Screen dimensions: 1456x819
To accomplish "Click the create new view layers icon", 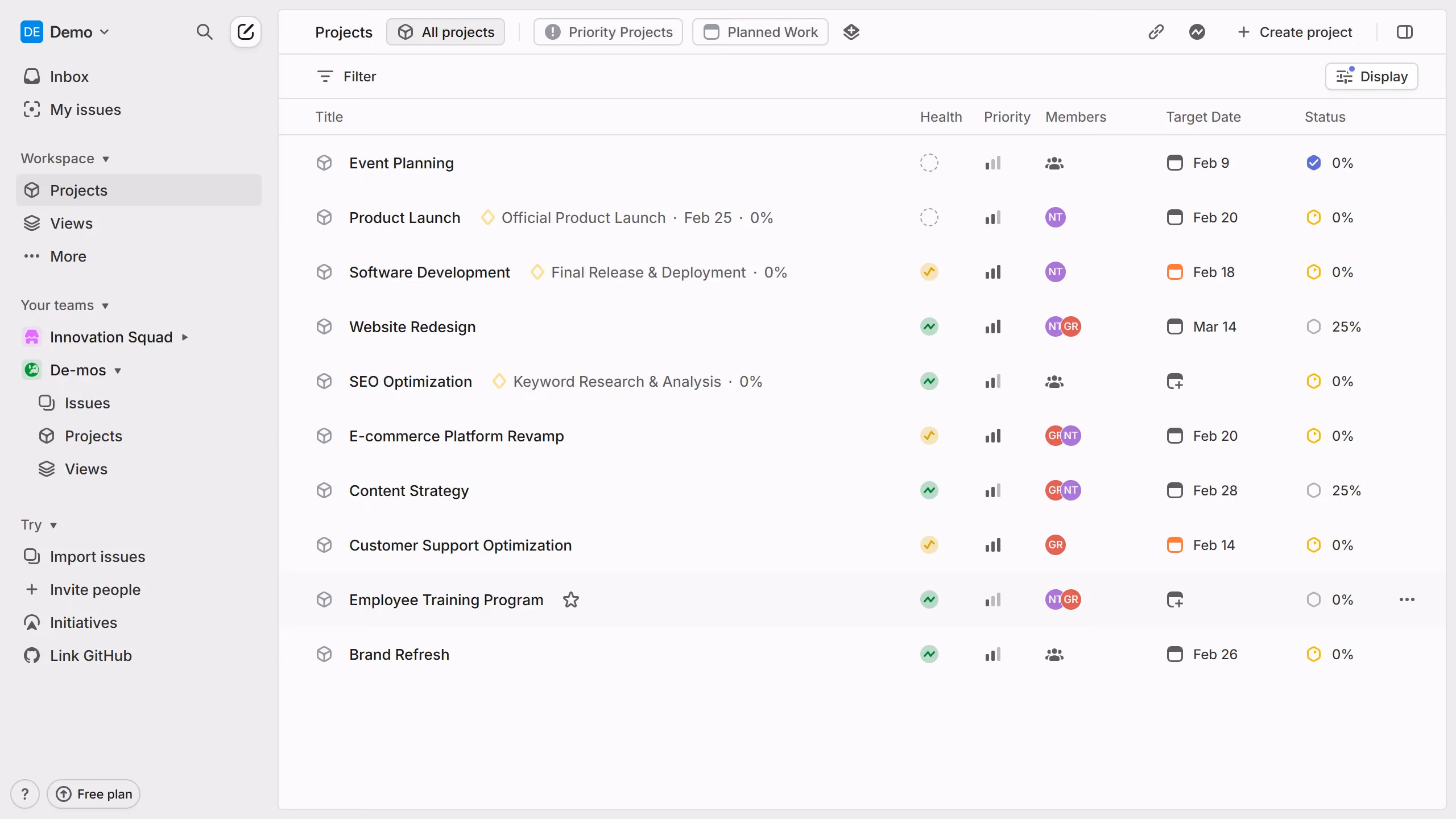I will pos(851,32).
